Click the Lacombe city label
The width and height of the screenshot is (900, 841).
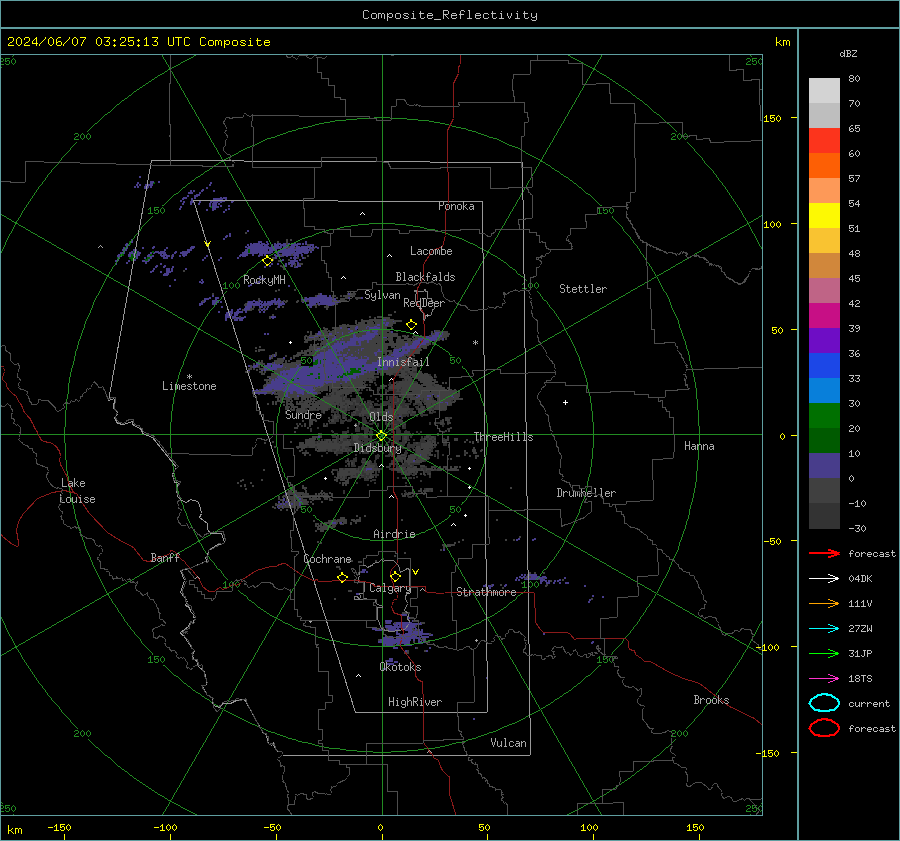431,251
